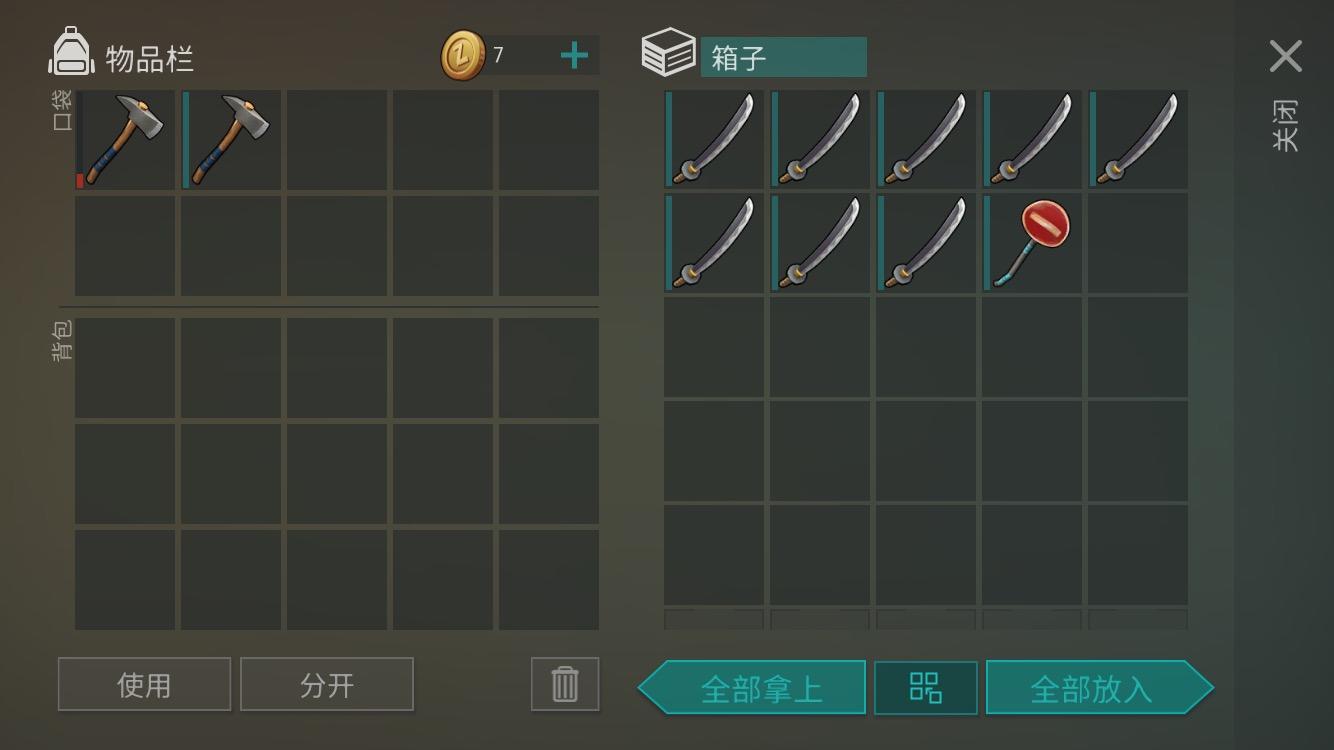Click the 全部拿上 take all button
Viewport: 1334px width, 750px height.
point(752,688)
